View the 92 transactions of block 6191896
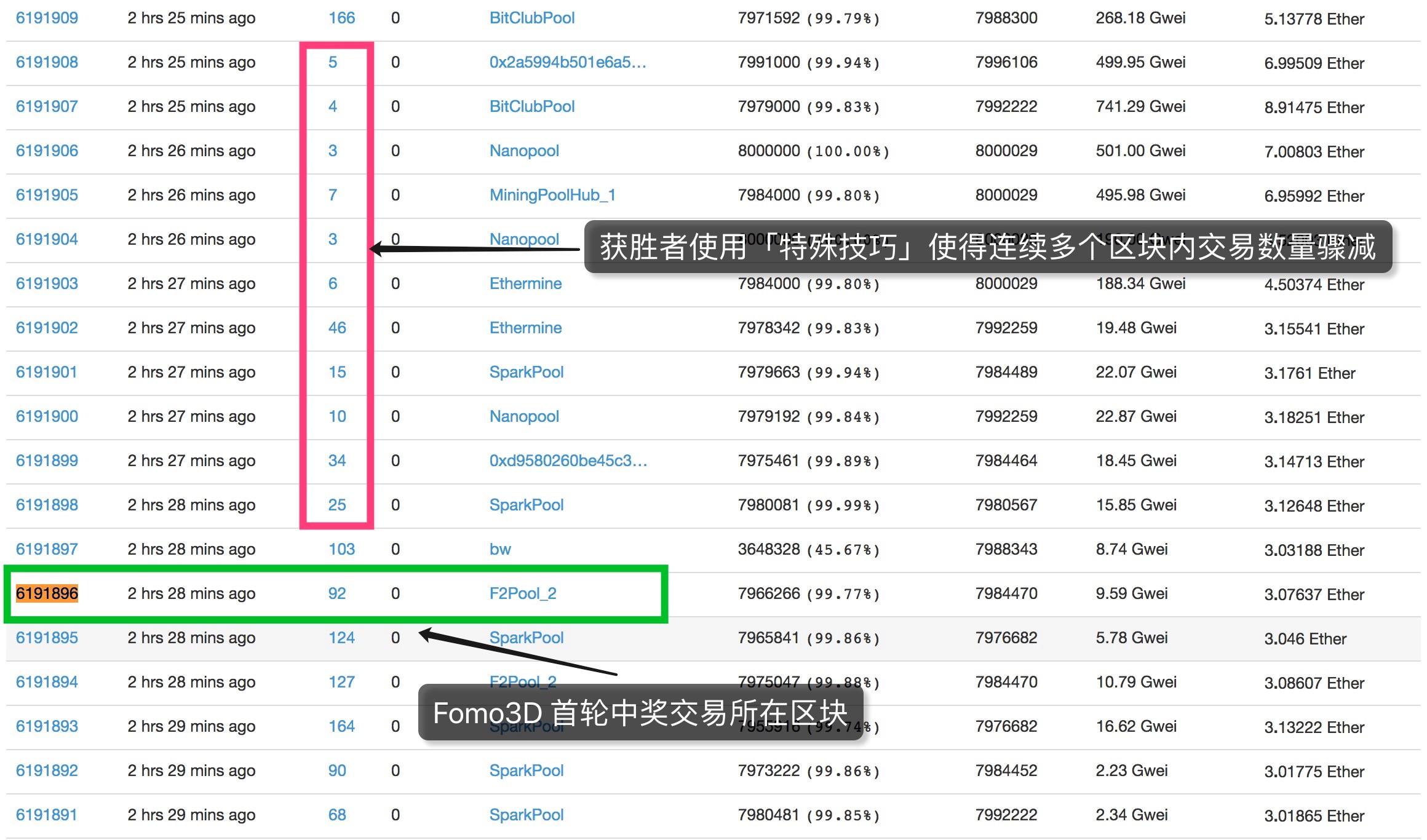 (337, 593)
